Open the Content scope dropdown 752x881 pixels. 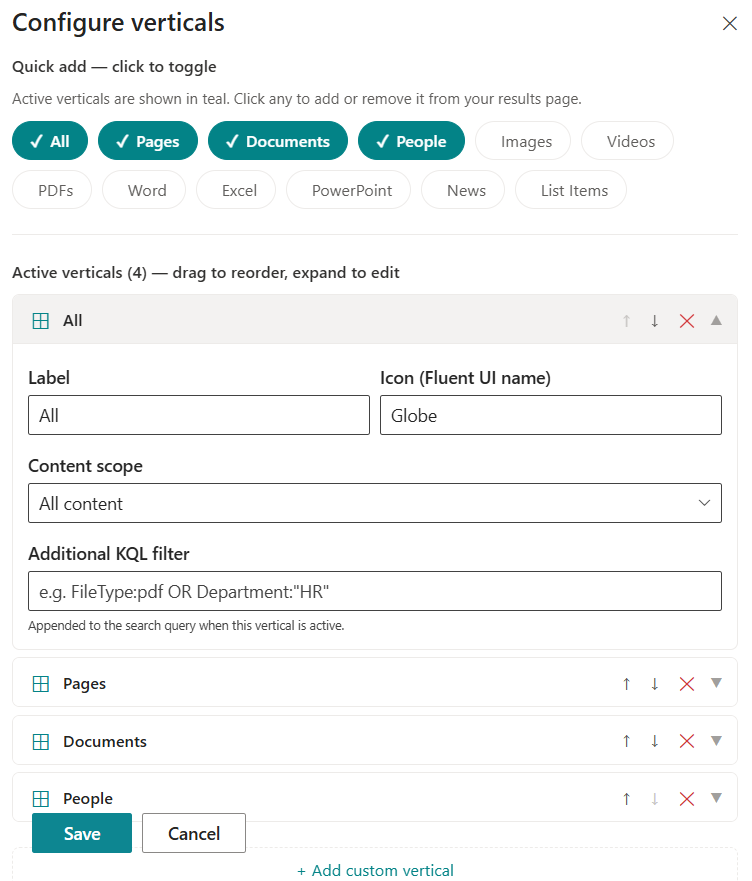pos(375,503)
